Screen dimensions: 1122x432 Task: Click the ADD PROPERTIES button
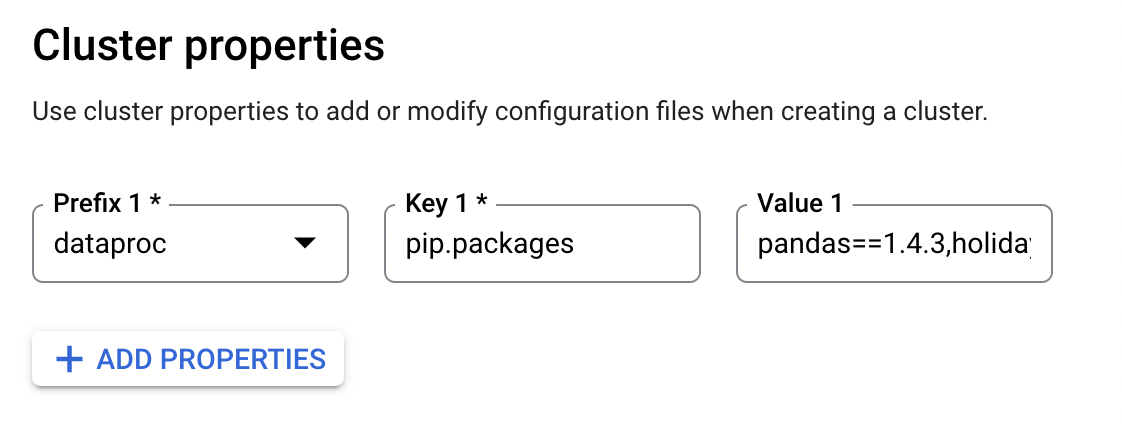(188, 359)
